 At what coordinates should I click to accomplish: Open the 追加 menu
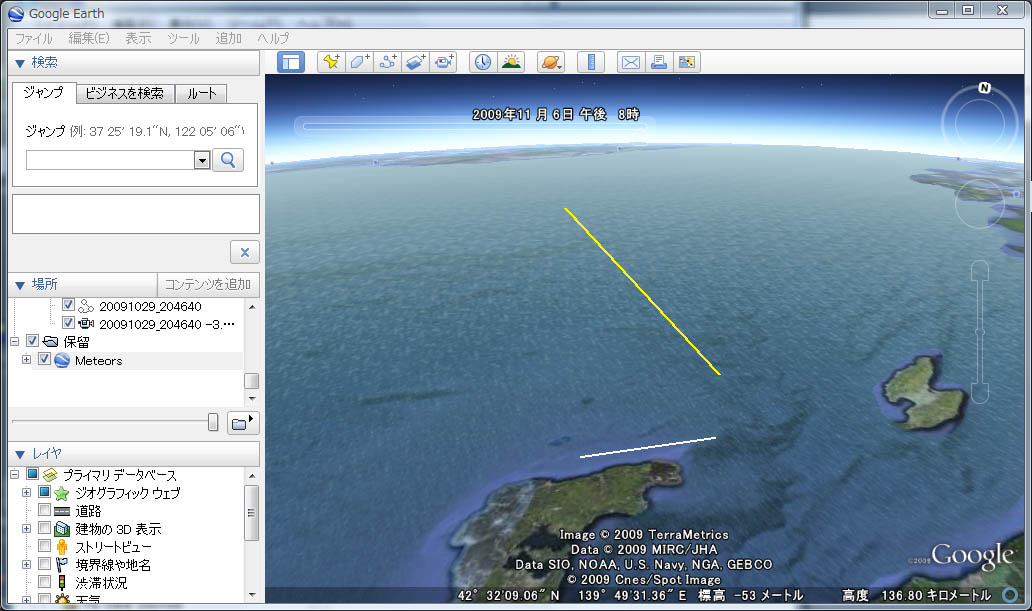point(228,38)
